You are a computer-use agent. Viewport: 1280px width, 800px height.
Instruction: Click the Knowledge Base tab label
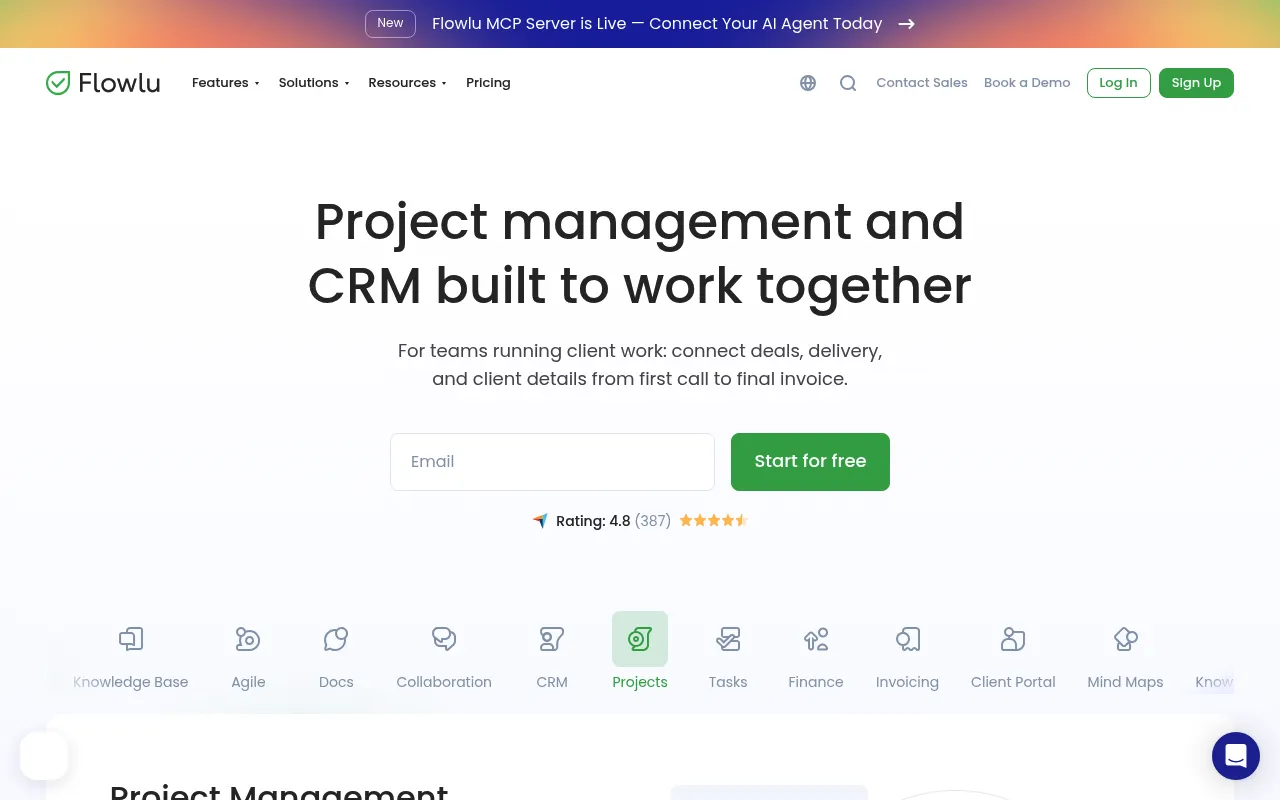tap(131, 682)
